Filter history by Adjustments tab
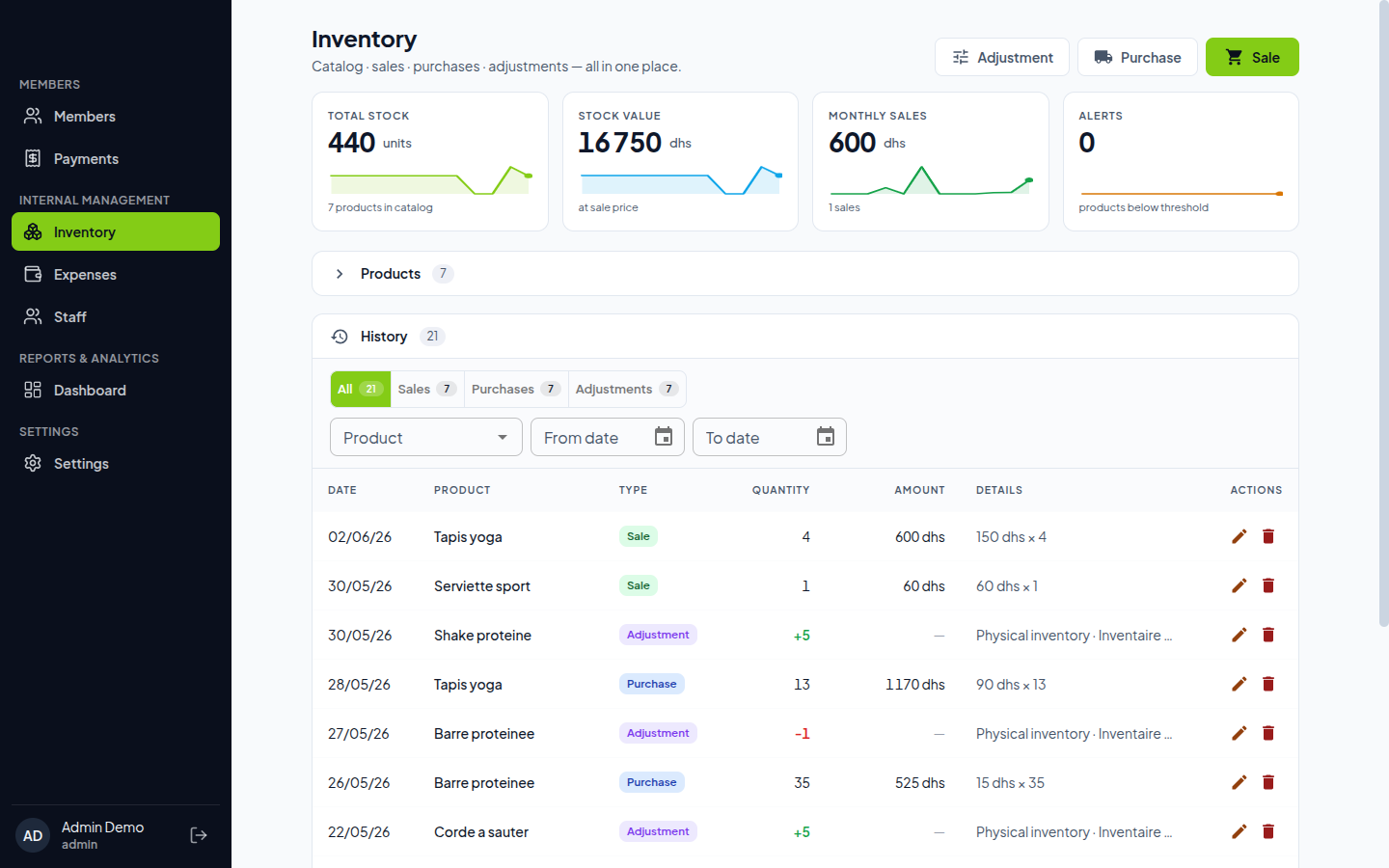The width and height of the screenshot is (1389, 868). click(x=627, y=389)
